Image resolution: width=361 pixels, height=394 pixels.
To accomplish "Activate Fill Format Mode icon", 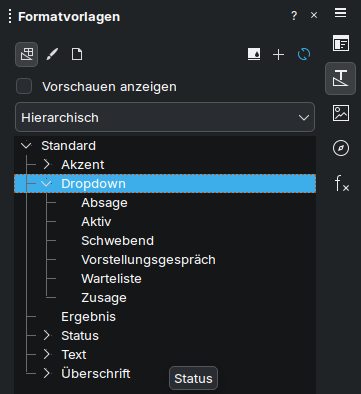I will tap(254, 54).
